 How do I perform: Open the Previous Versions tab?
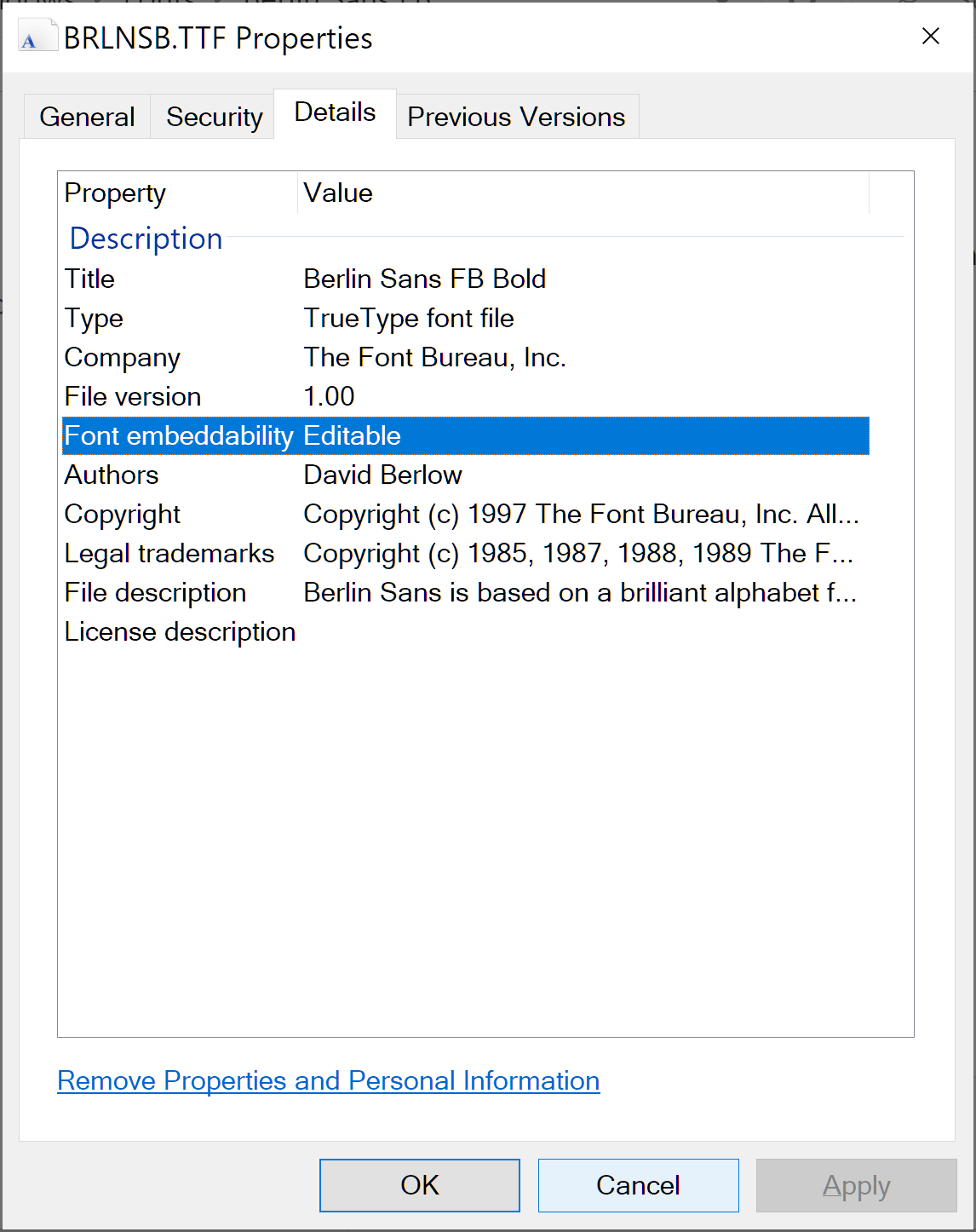515,116
